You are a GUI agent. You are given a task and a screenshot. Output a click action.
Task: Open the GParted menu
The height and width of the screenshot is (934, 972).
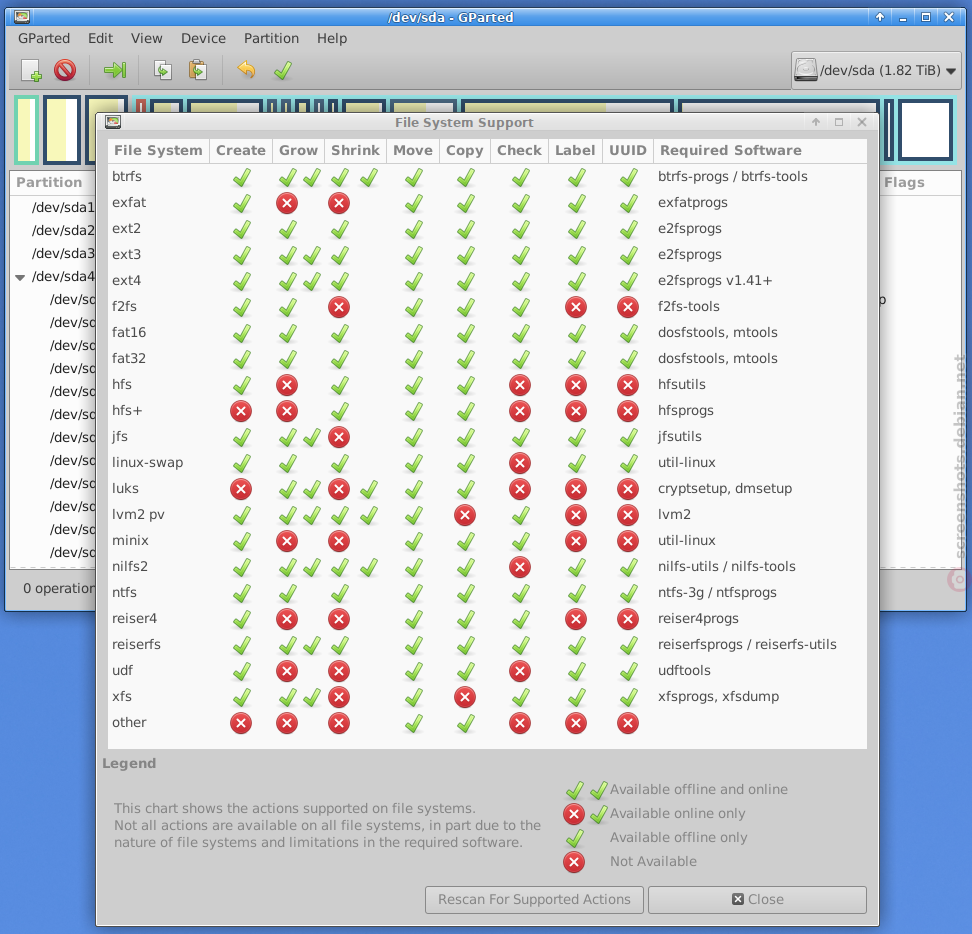[44, 38]
